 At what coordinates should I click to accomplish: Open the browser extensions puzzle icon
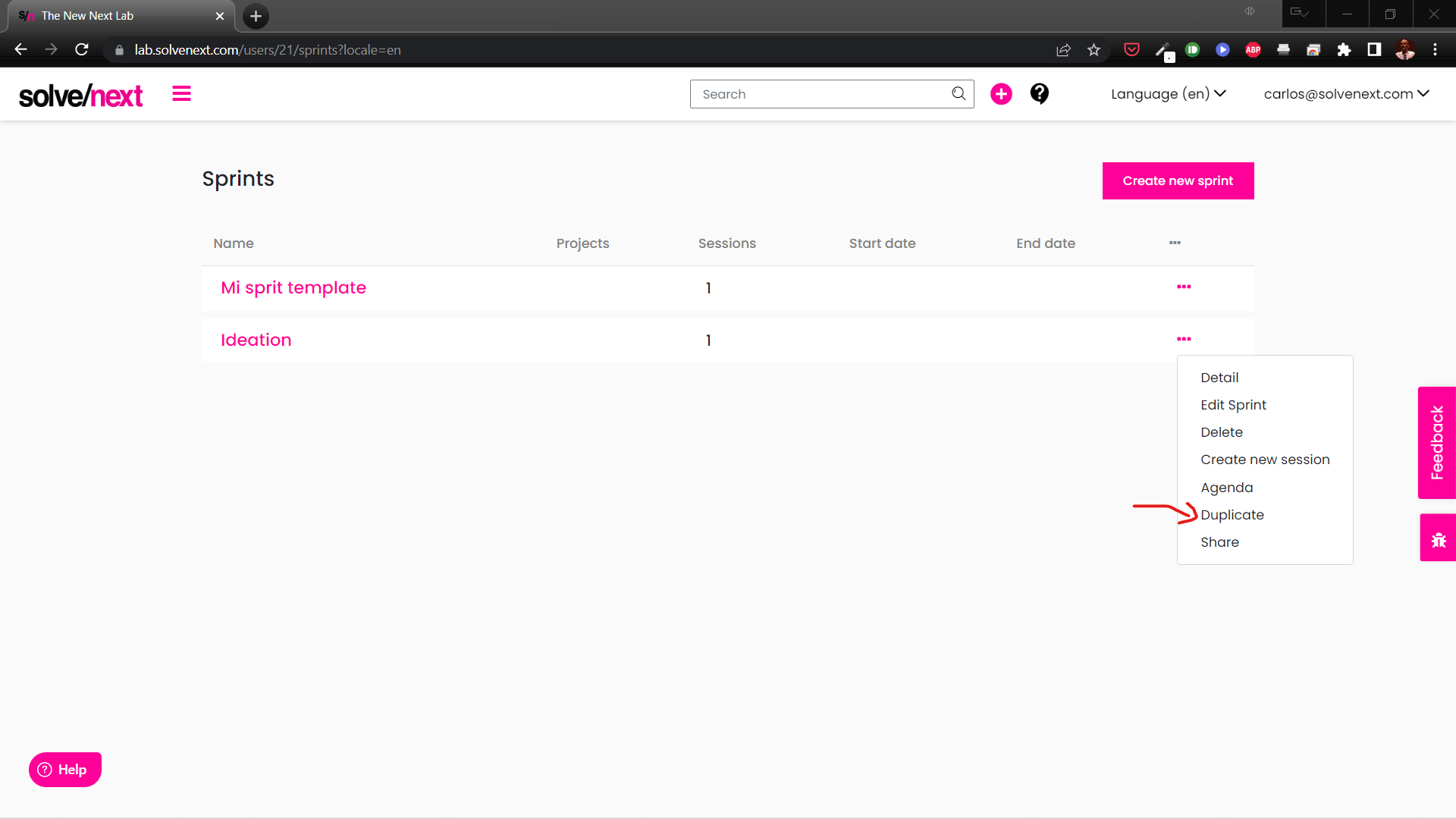coord(1344,50)
